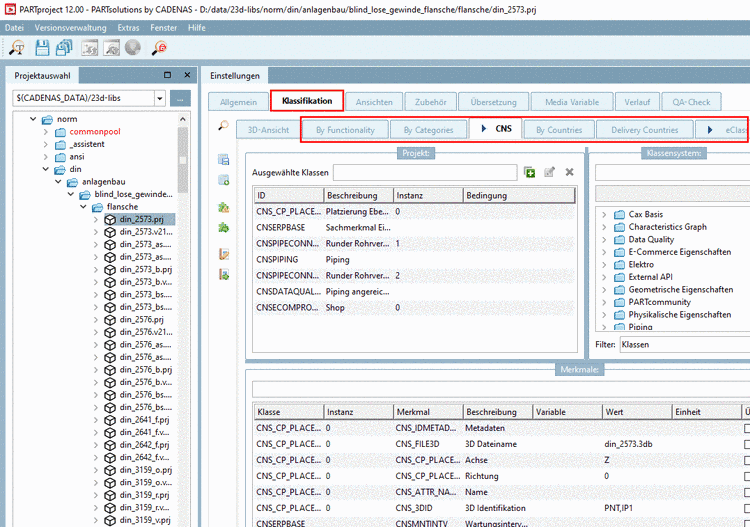
Task: Expand the commonpool folder
Action: pos(45,132)
